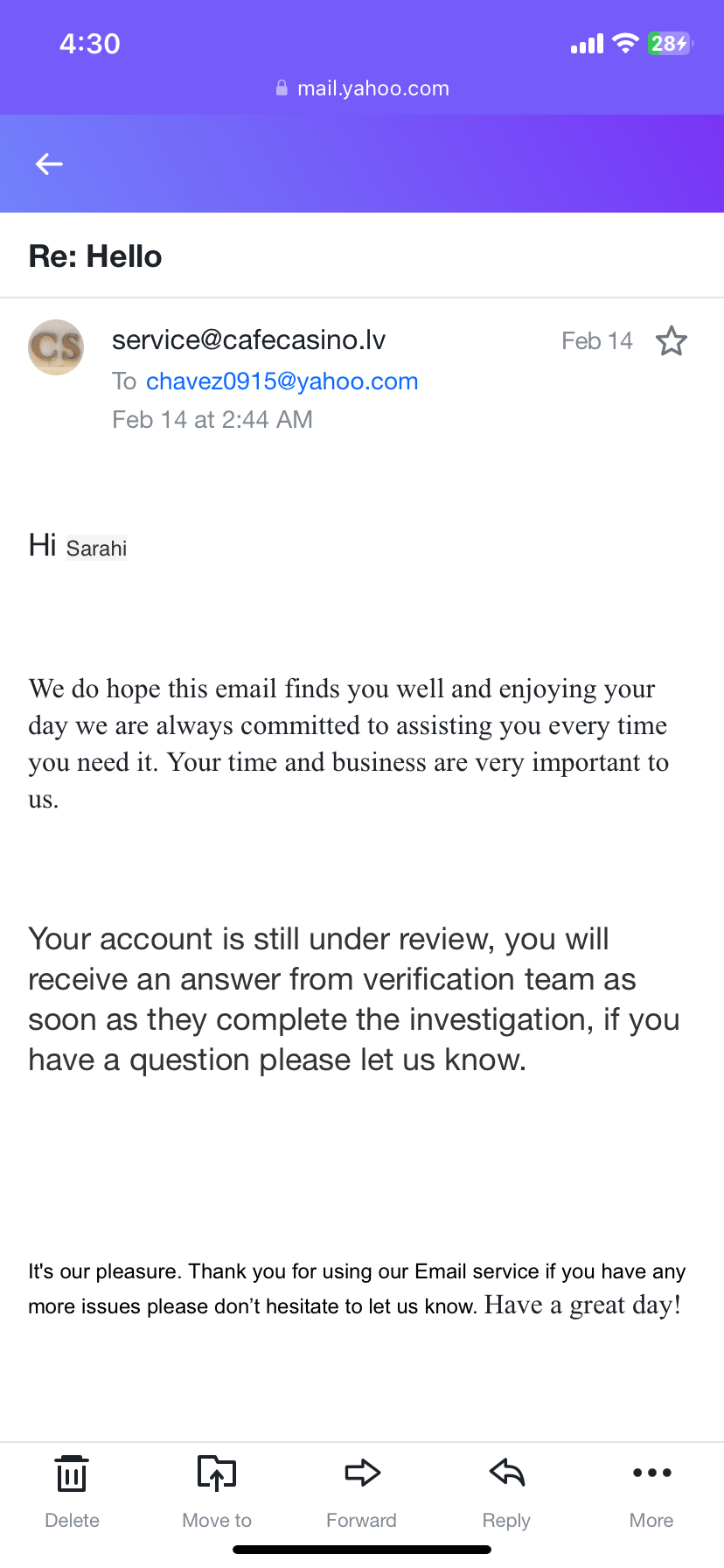
Task: Tap recipient chavez0915@yahoo.com link
Action: (282, 381)
